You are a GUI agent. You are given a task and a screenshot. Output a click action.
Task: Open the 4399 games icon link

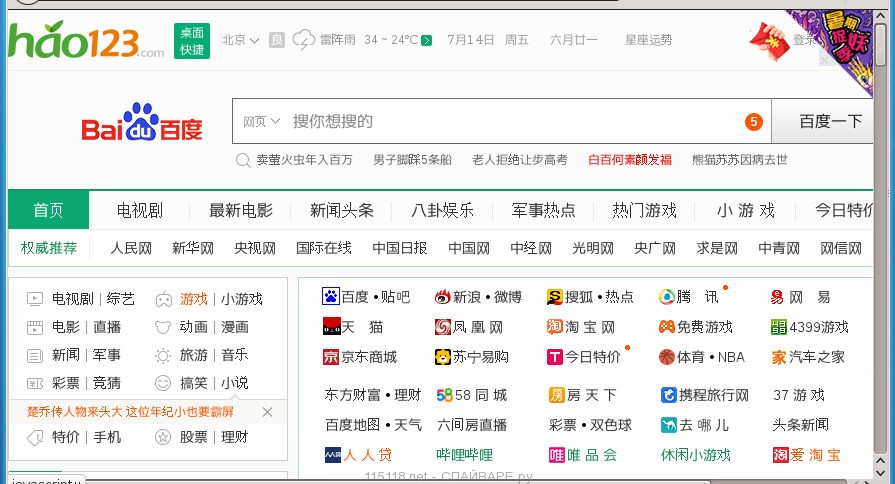(x=779, y=327)
